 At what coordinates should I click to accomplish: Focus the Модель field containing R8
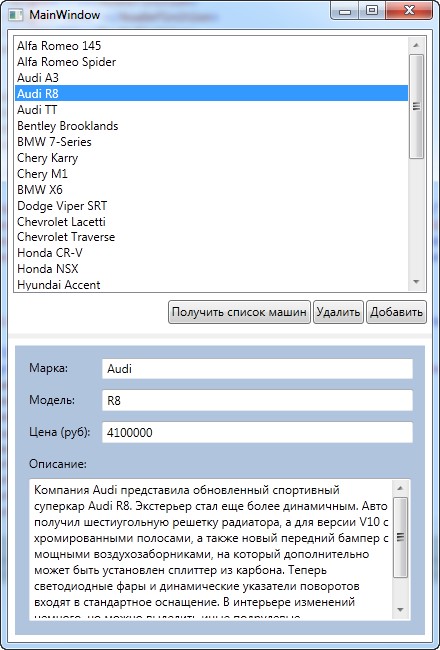[x=257, y=400]
